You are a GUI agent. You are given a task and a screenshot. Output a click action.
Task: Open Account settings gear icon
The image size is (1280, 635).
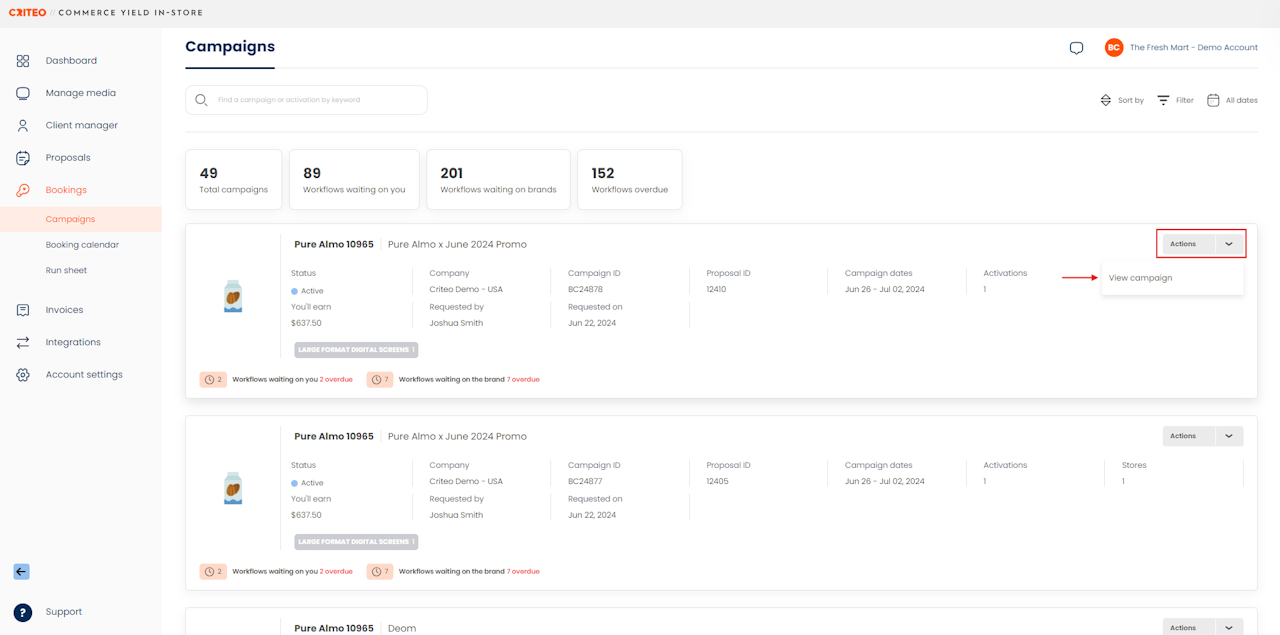[x=22, y=375]
